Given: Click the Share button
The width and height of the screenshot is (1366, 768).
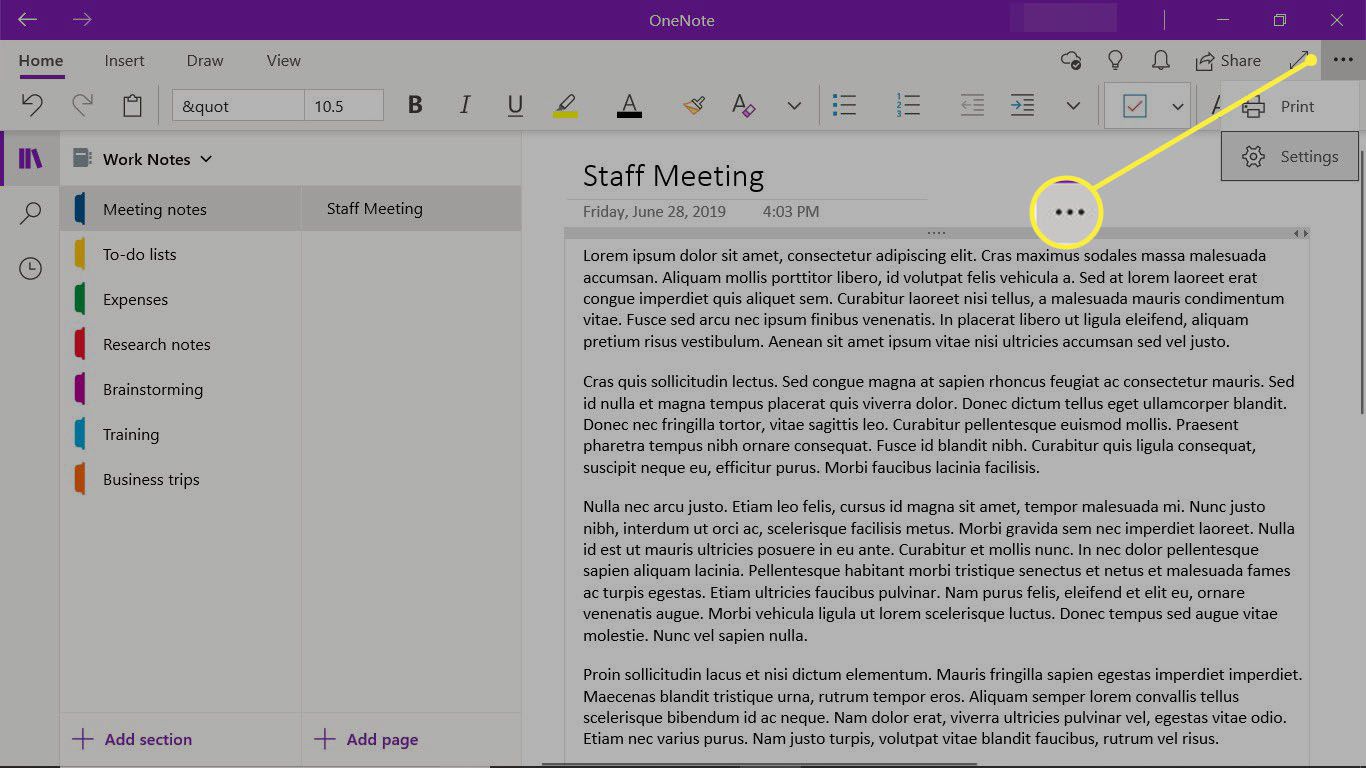Looking at the screenshot, I should (x=1228, y=61).
